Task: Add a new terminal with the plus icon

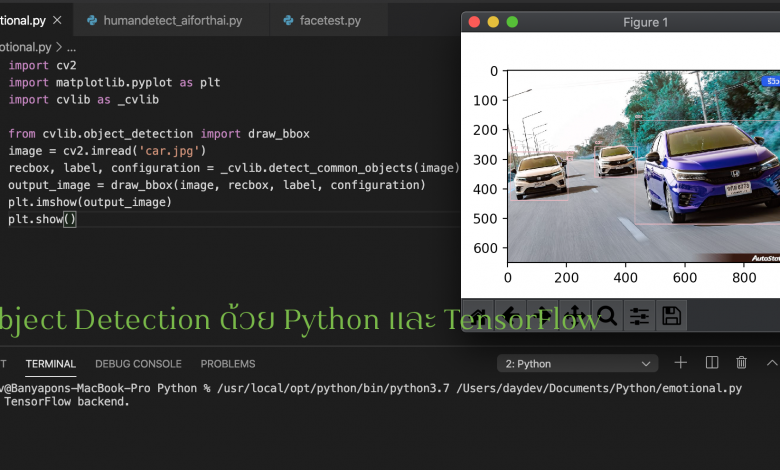Action: click(x=681, y=363)
